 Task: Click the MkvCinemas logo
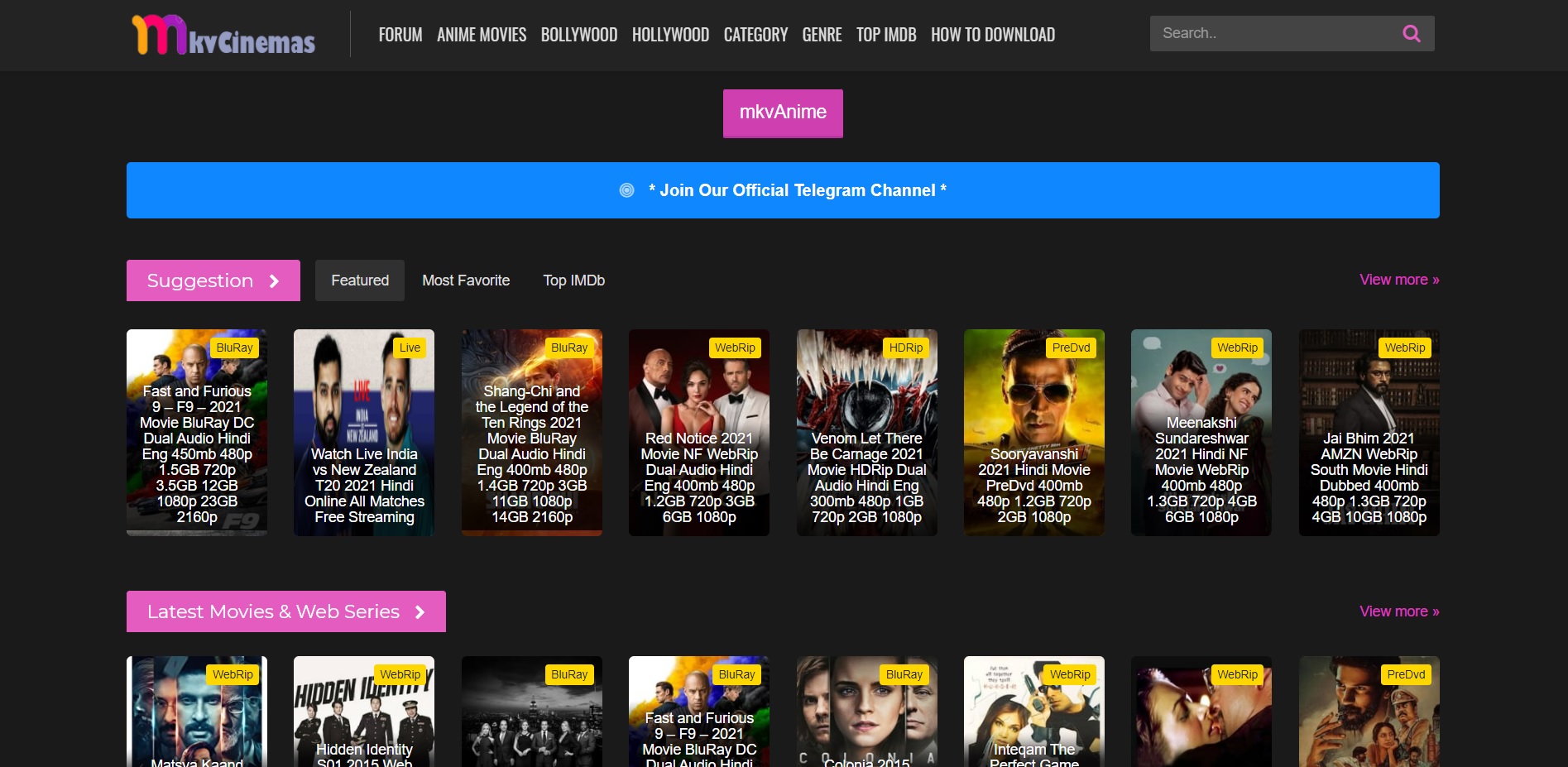[223, 35]
